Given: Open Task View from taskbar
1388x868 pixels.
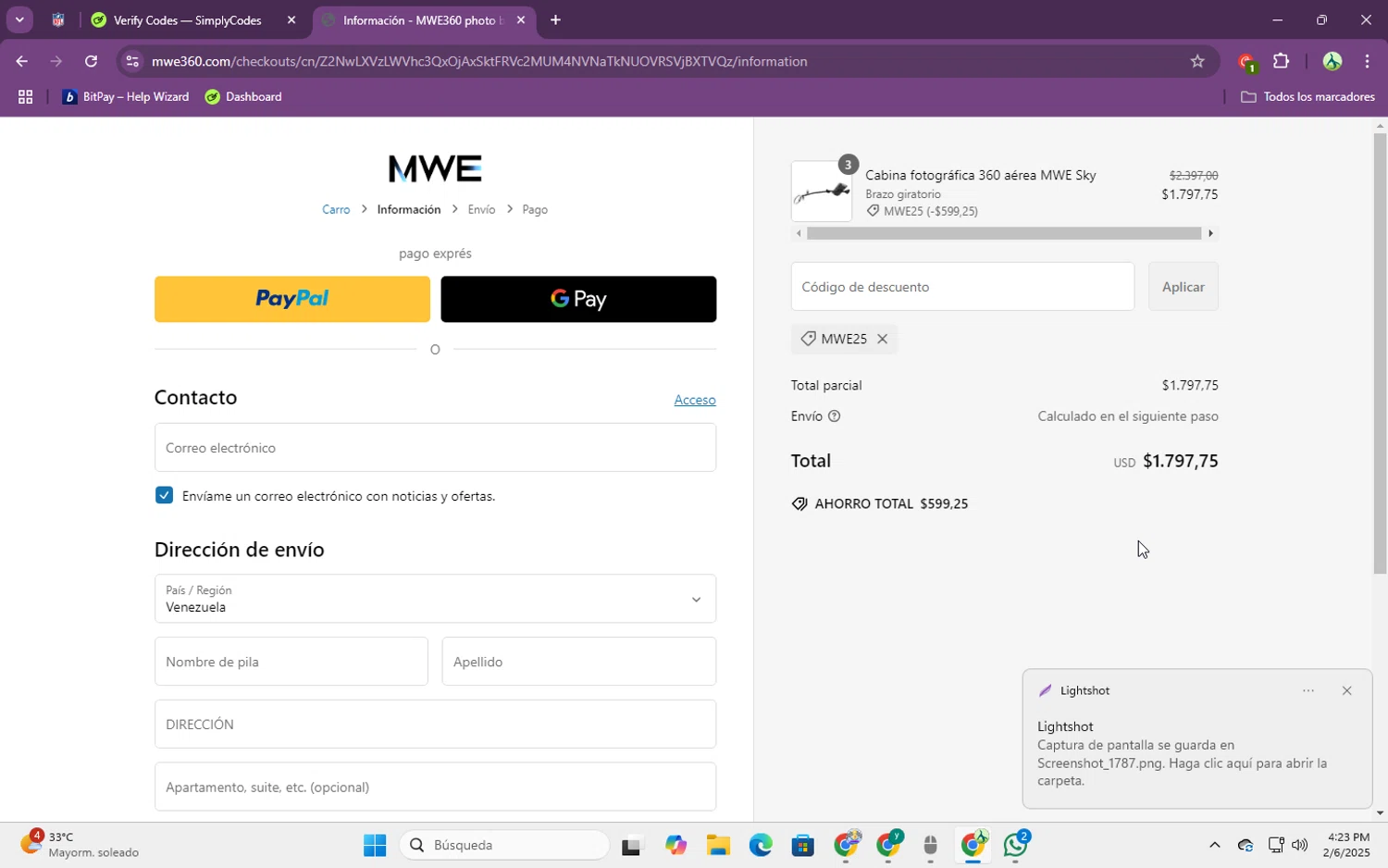Looking at the screenshot, I should [x=631, y=845].
